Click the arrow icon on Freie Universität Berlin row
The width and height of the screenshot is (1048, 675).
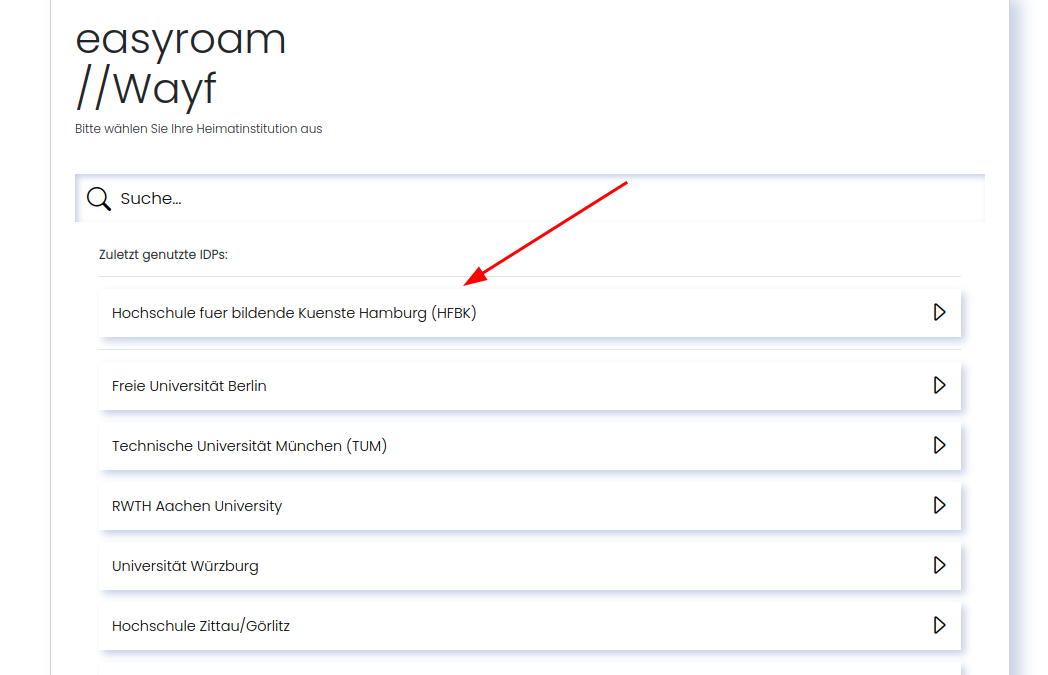point(939,385)
